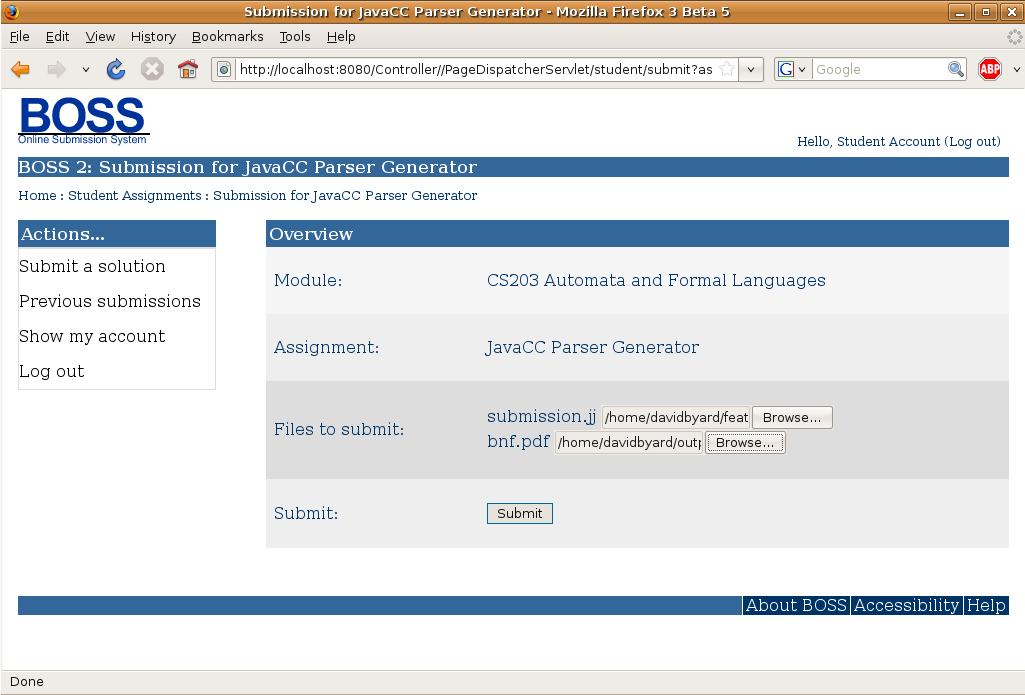The height and width of the screenshot is (695, 1025).
Task: Click the Stop loading icon
Action: point(152,69)
